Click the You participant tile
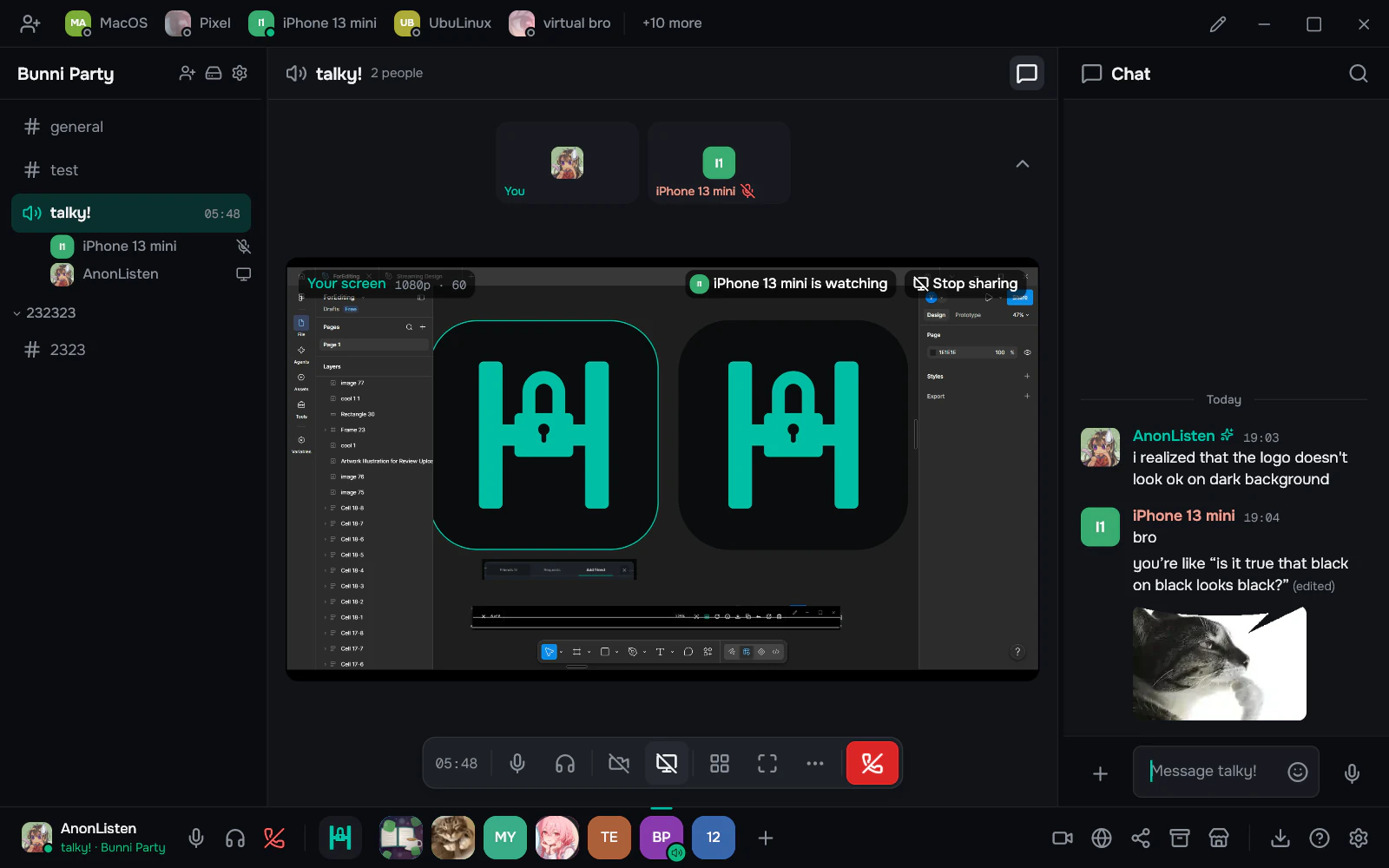 (567, 163)
